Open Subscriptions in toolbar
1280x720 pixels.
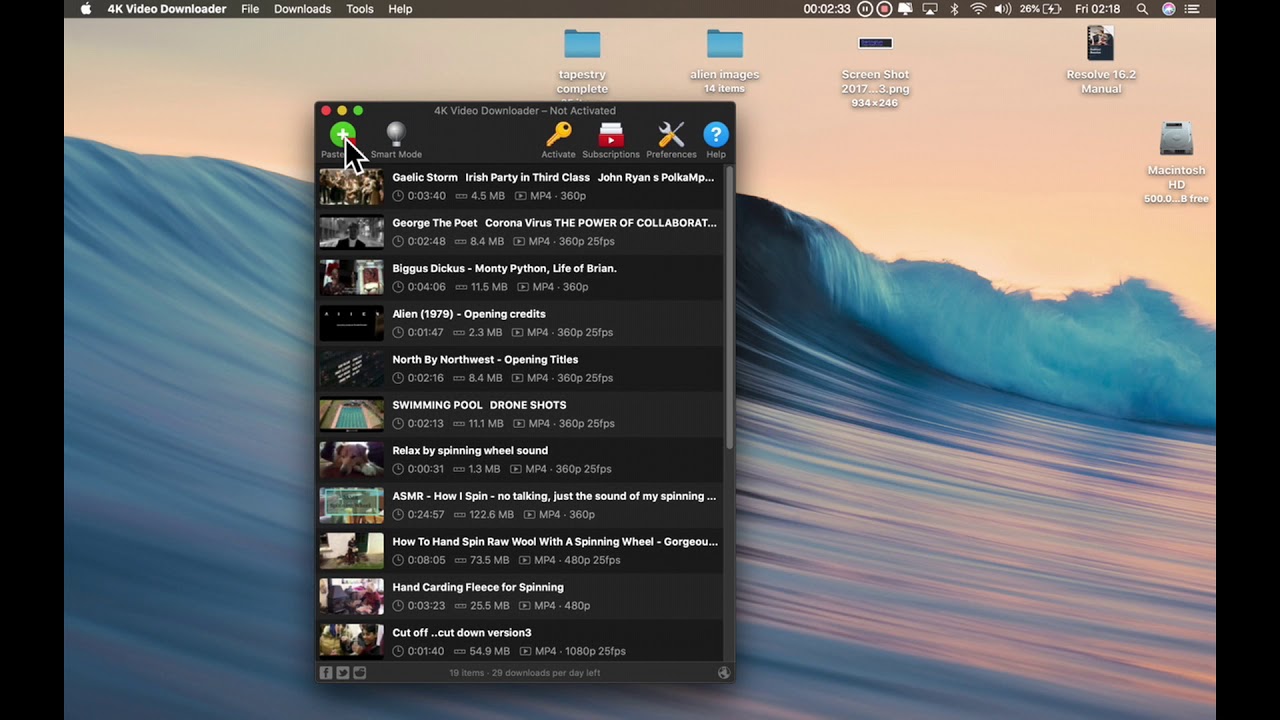tap(611, 134)
